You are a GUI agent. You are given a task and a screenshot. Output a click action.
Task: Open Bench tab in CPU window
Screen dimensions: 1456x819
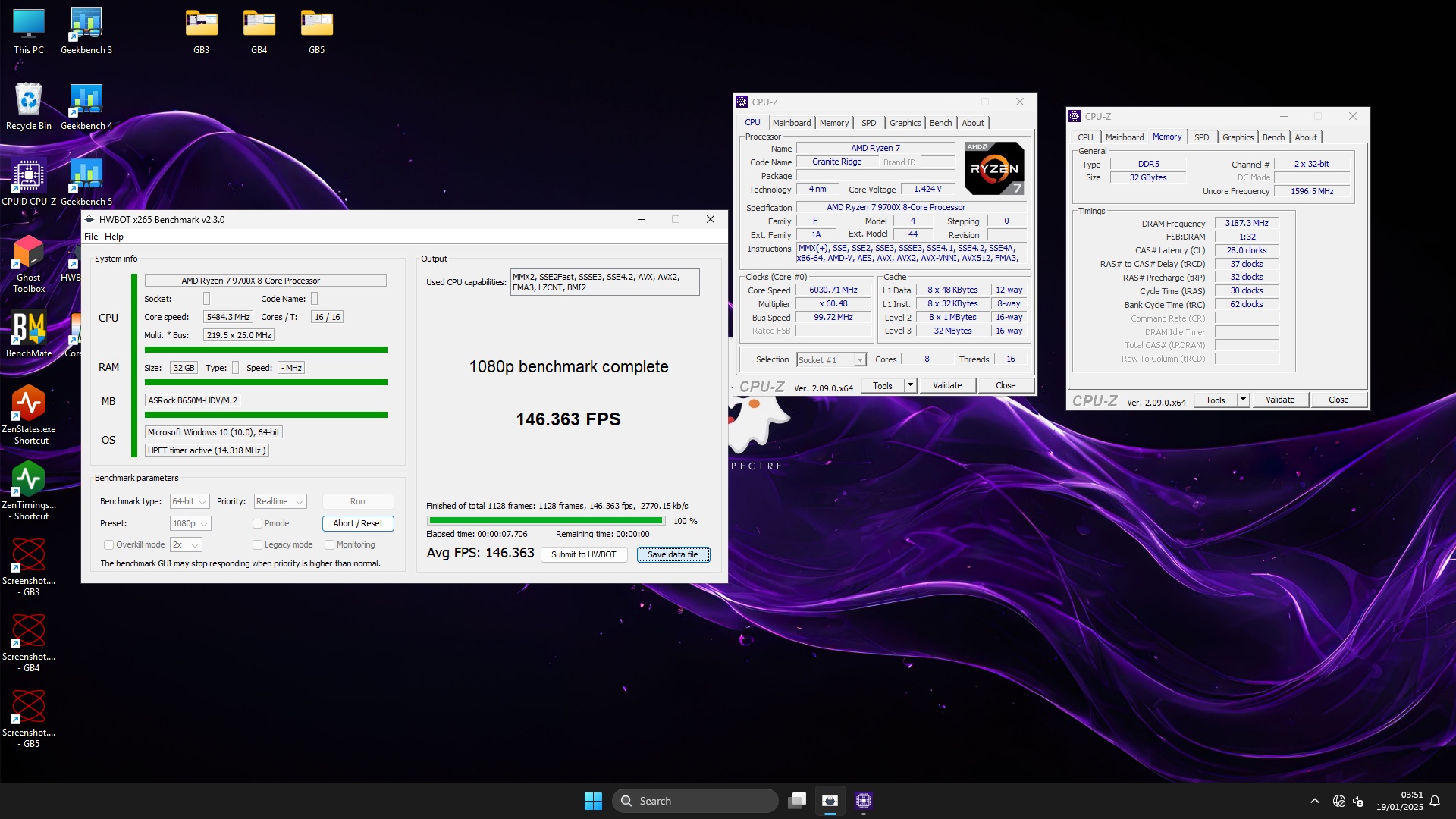tap(940, 123)
